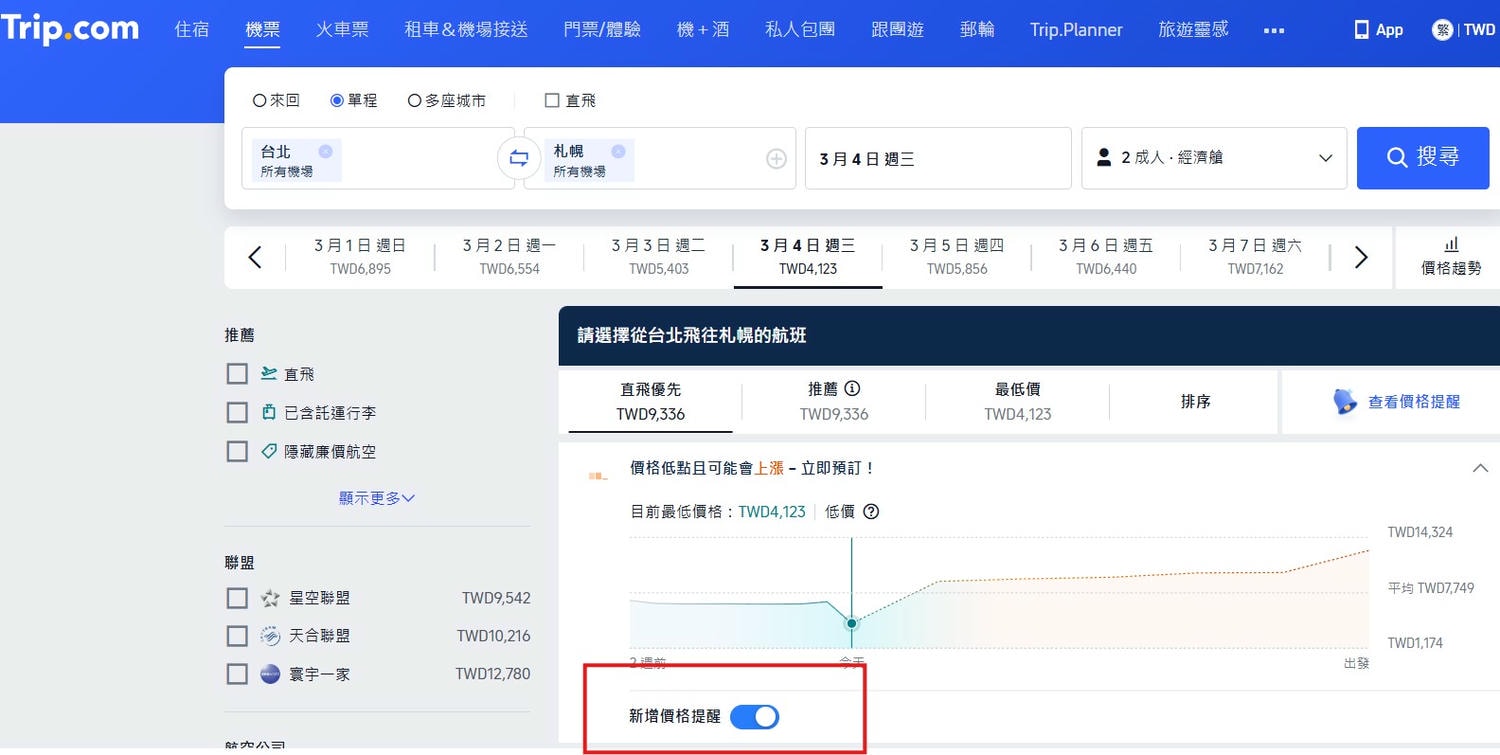Click the price alert bell icon
1500x755 pixels.
pos(1345,401)
